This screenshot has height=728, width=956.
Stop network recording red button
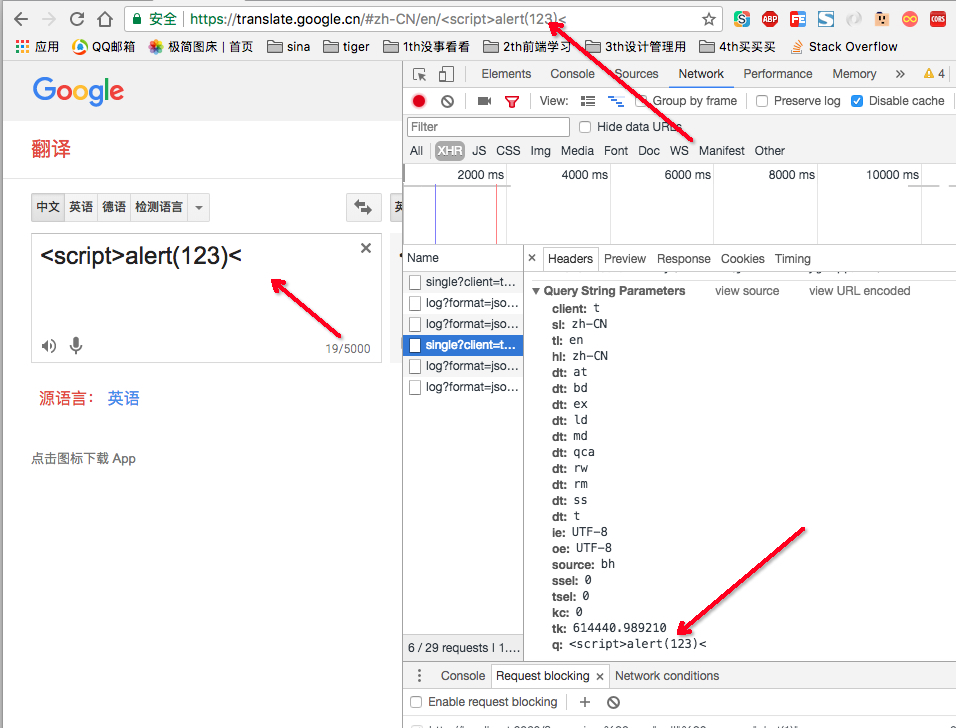pyautogui.click(x=419, y=101)
